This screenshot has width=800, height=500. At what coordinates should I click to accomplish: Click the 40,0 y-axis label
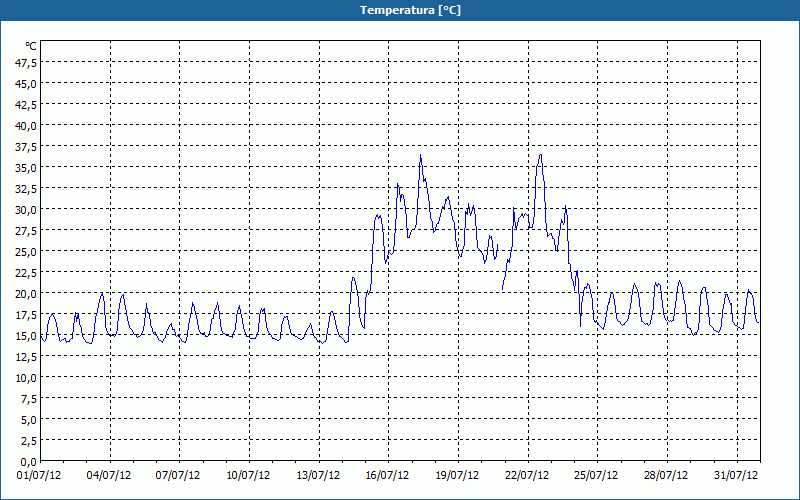[x=26, y=126]
